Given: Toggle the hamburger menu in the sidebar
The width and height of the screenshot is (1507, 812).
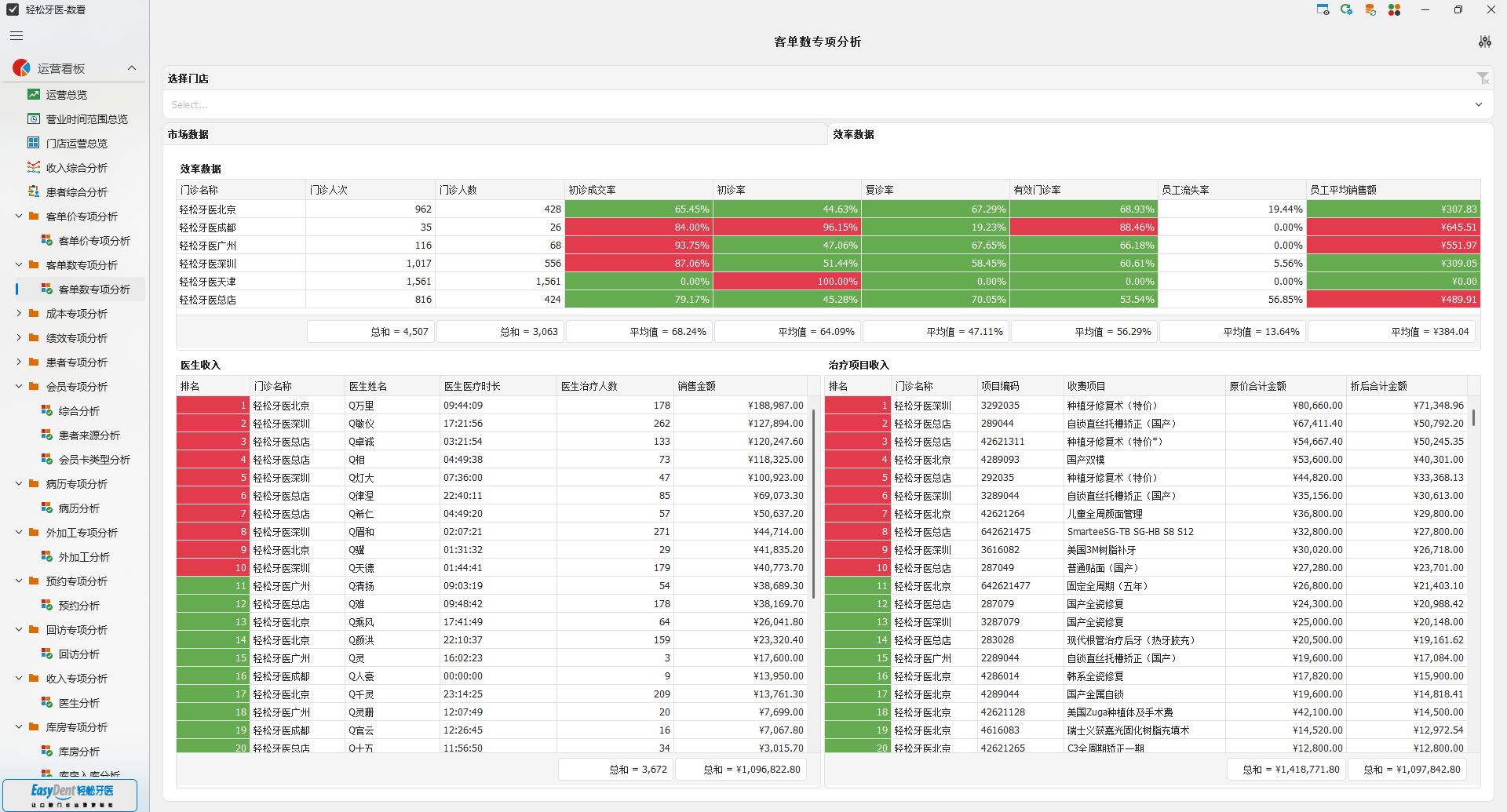Looking at the screenshot, I should 16,35.
